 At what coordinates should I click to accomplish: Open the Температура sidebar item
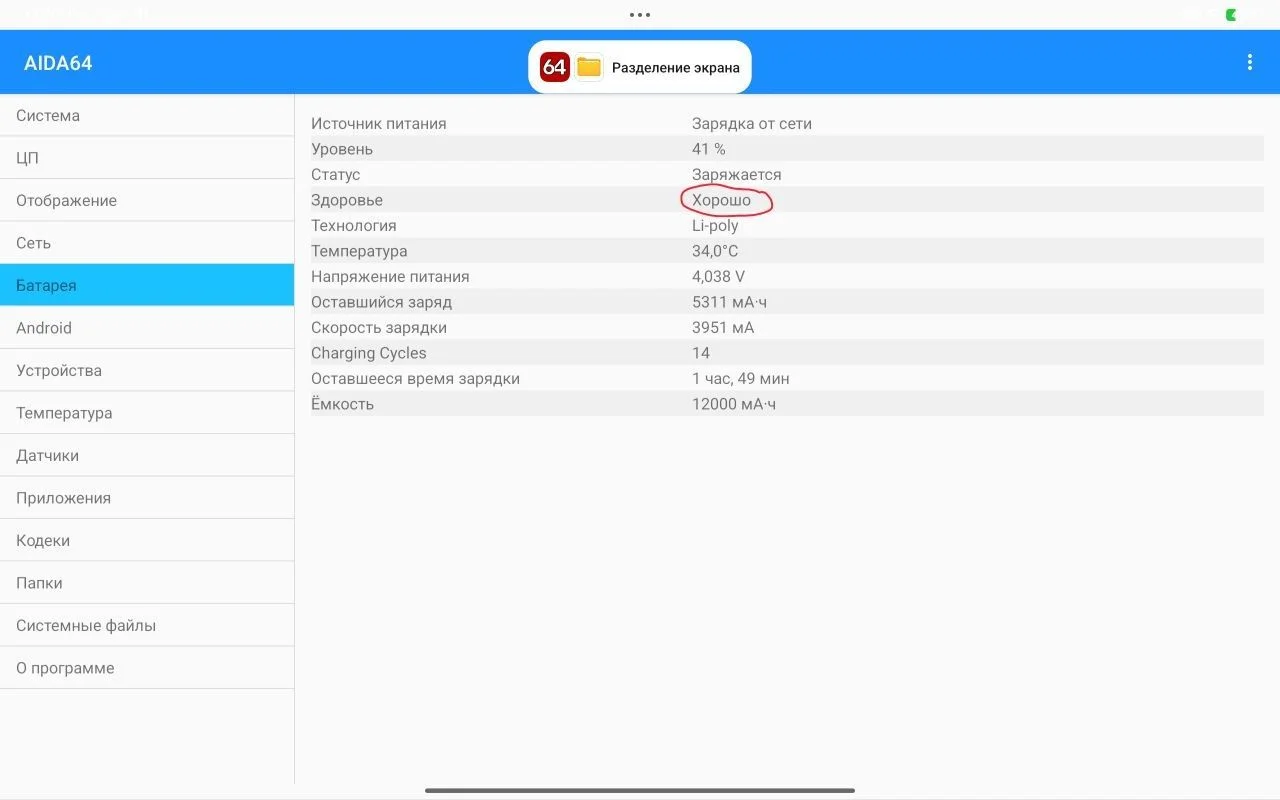point(147,413)
